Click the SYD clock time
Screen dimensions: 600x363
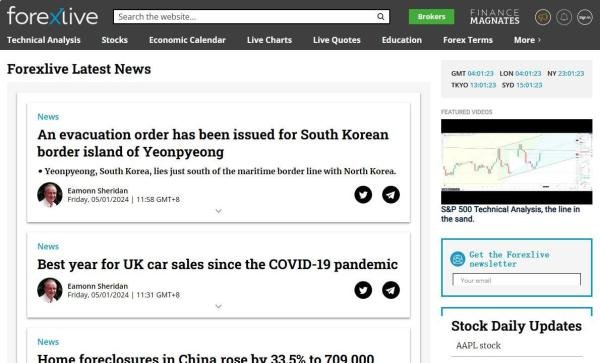click(529, 85)
